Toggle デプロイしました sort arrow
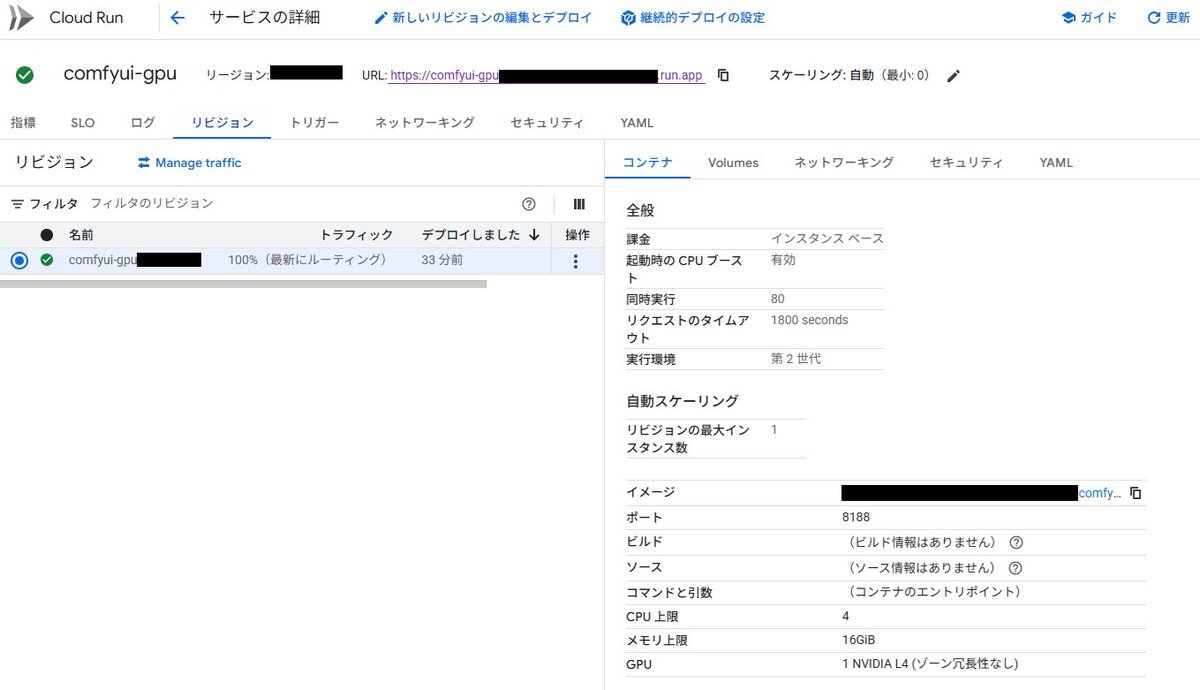Viewport: 1200px width, 690px height. pyautogui.click(x=534, y=235)
